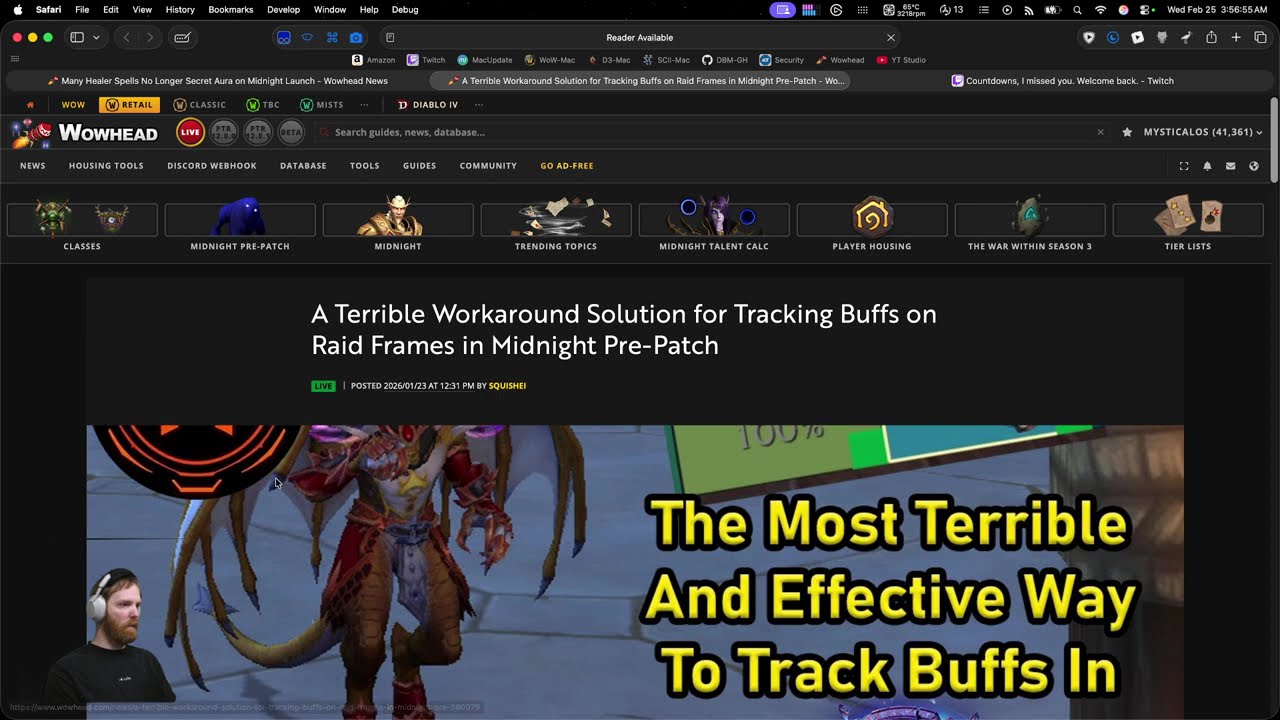The image size is (1280, 720).
Task: Open the History menu in menu bar
Action: (x=180, y=9)
